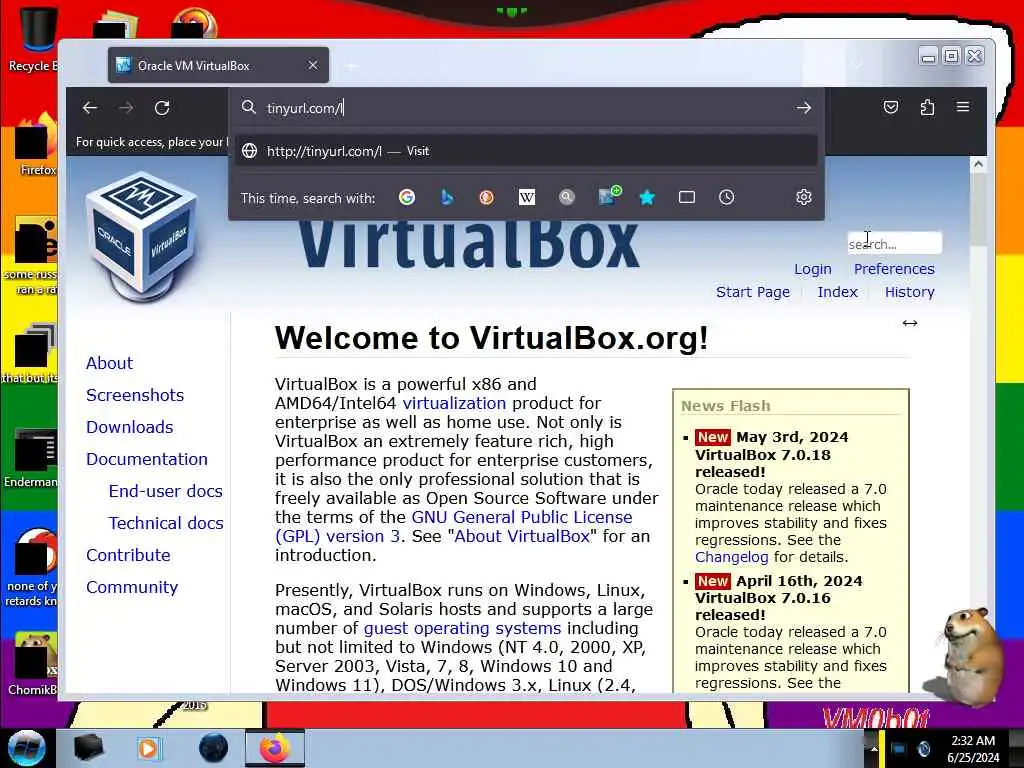The width and height of the screenshot is (1024, 768).
Task: Show hidden system tray icons
Action: coord(872,749)
